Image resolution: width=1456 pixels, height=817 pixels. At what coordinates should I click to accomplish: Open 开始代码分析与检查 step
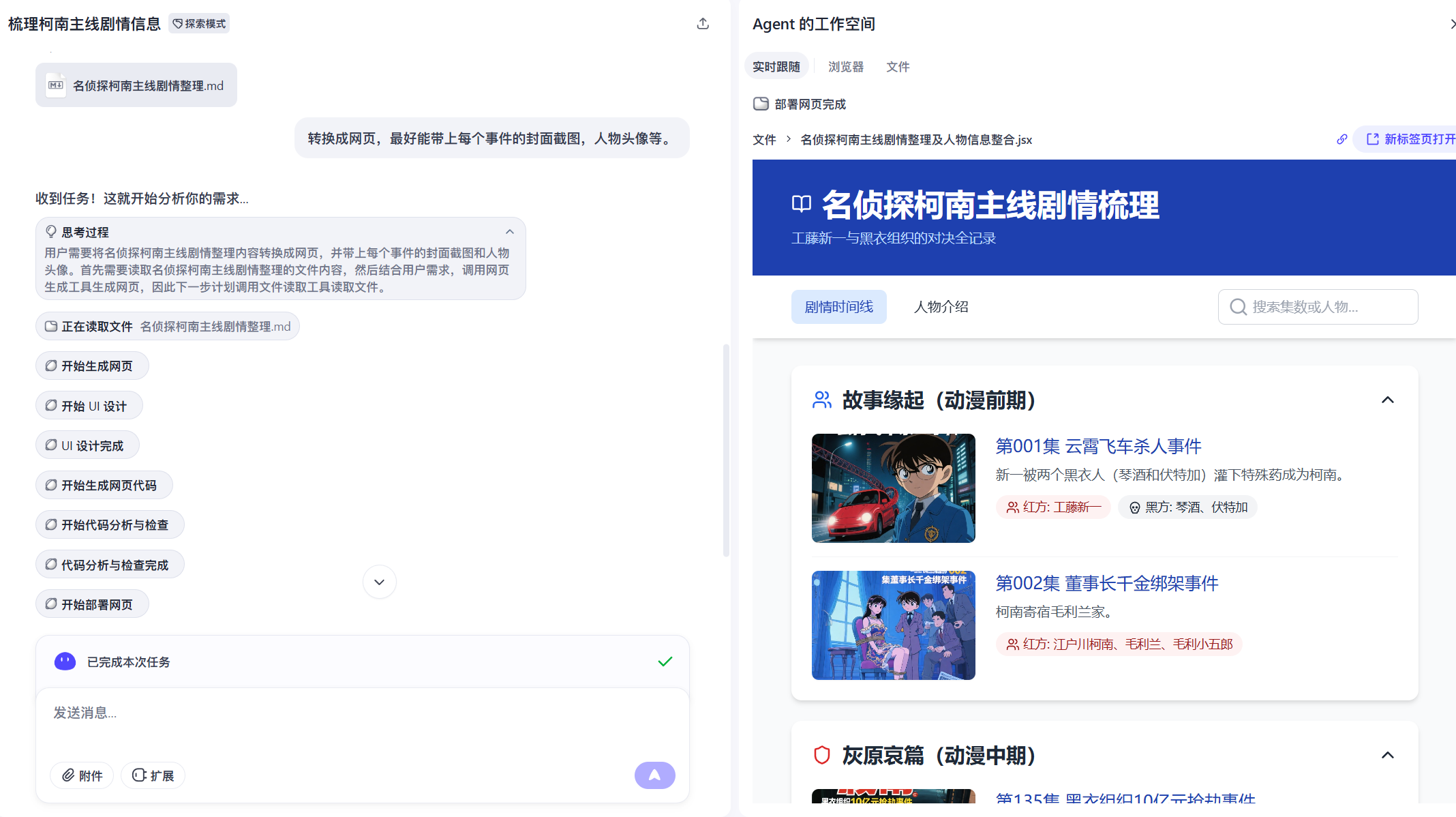pos(110,524)
